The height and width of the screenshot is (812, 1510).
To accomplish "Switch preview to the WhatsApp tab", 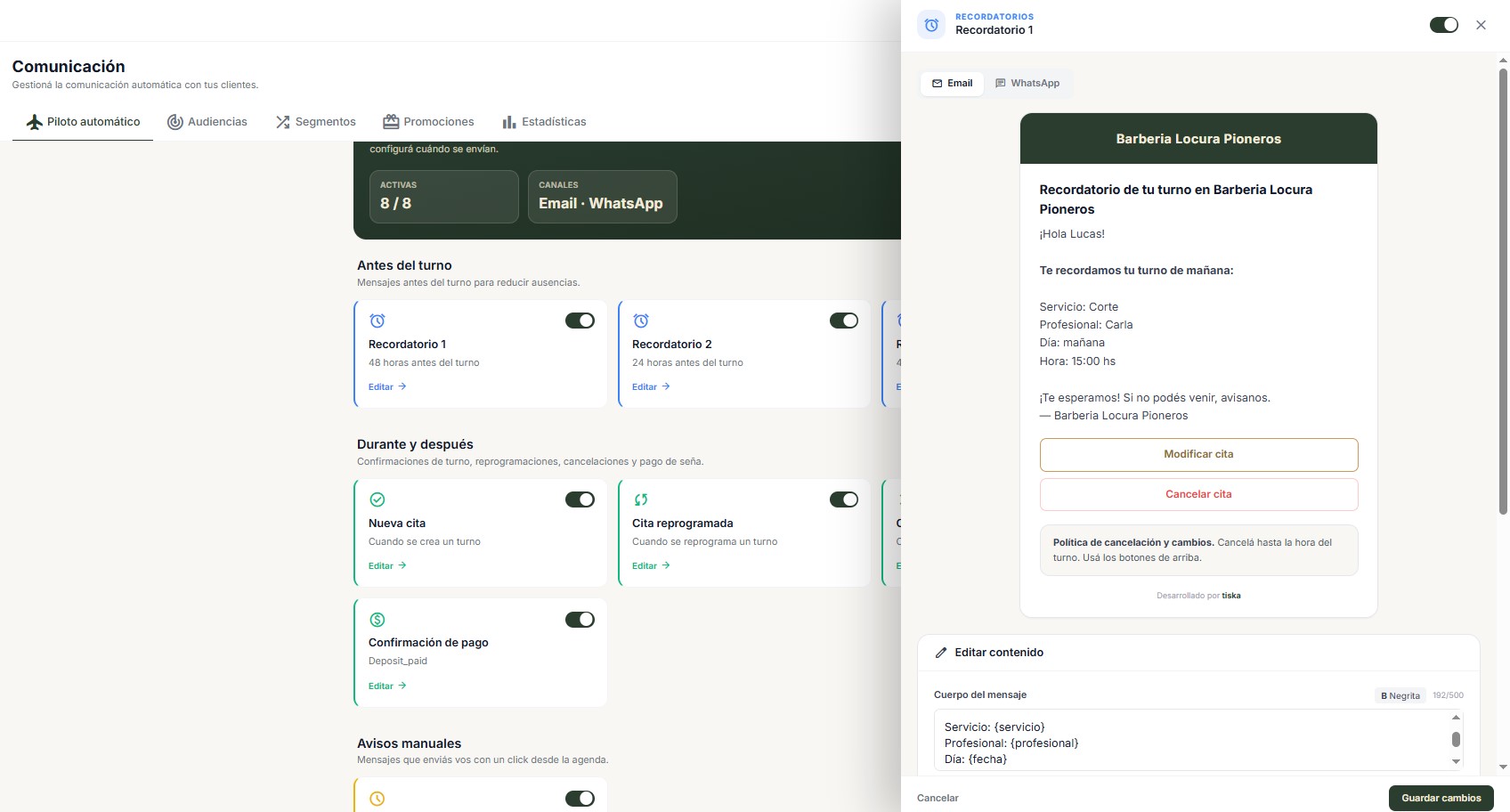I will pos(1027,84).
